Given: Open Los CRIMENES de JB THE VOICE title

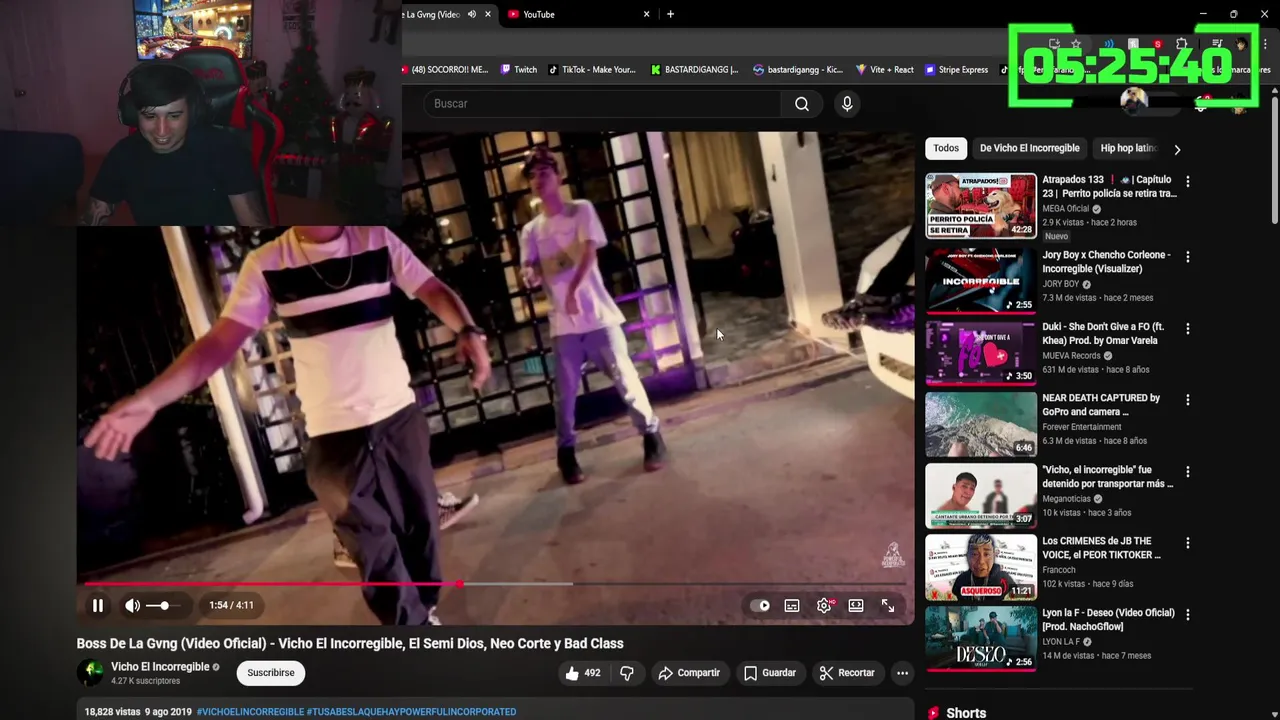Looking at the screenshot, I should [1101, 548].
